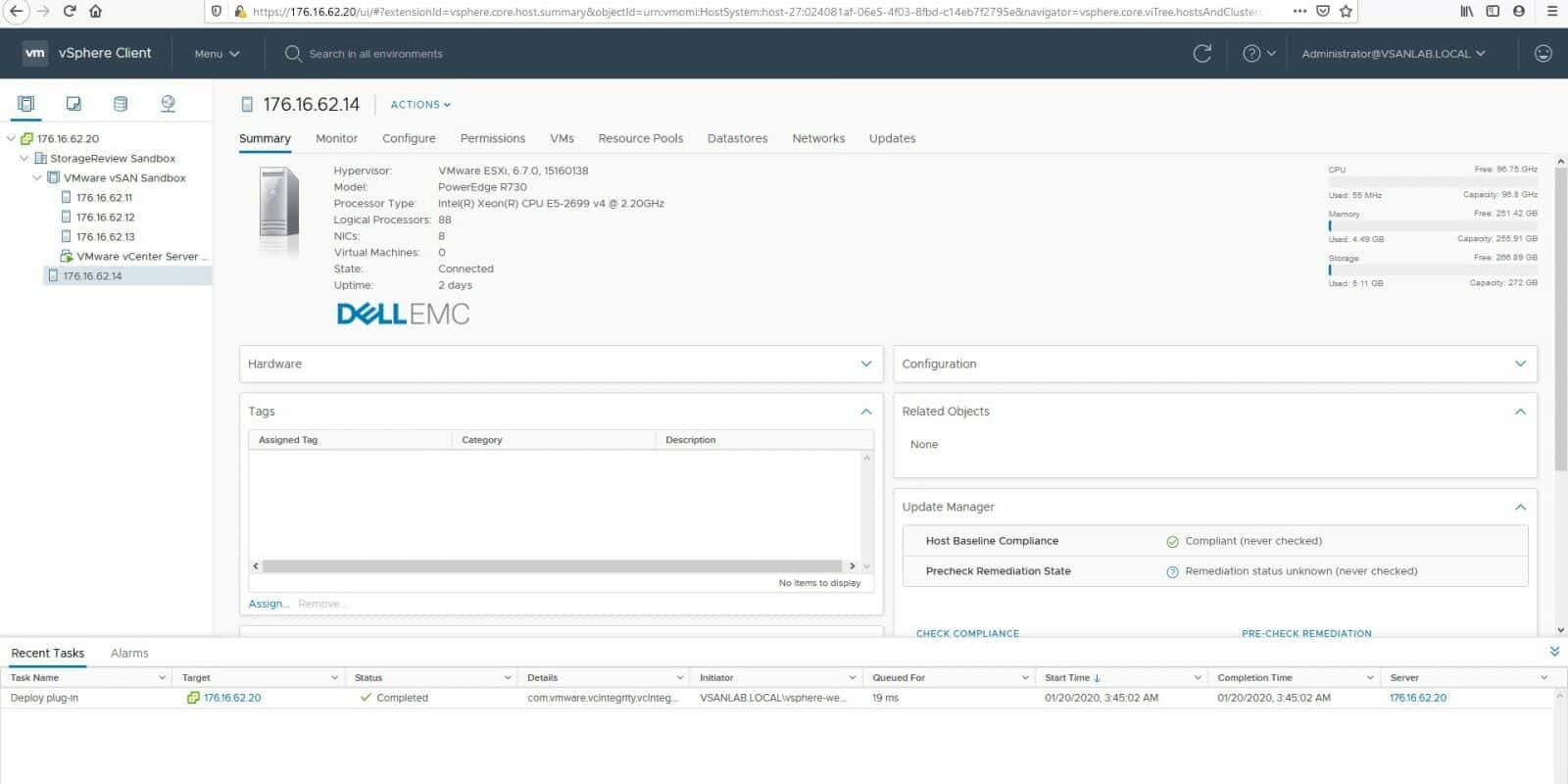Screen dimensions: 1568x784
Task: Click the Assign... tag link
Action: (269, 604)
